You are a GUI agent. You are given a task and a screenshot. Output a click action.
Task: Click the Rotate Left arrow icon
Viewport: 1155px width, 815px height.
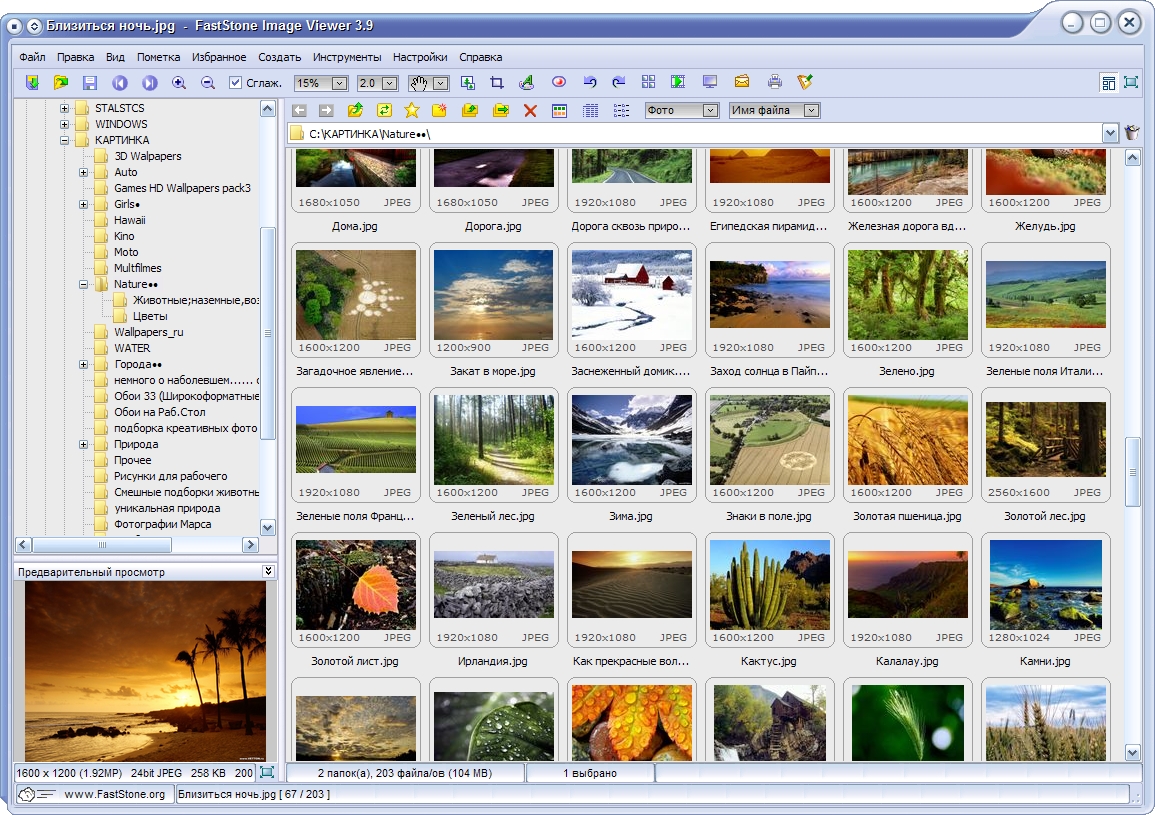[x=589, y=83]
